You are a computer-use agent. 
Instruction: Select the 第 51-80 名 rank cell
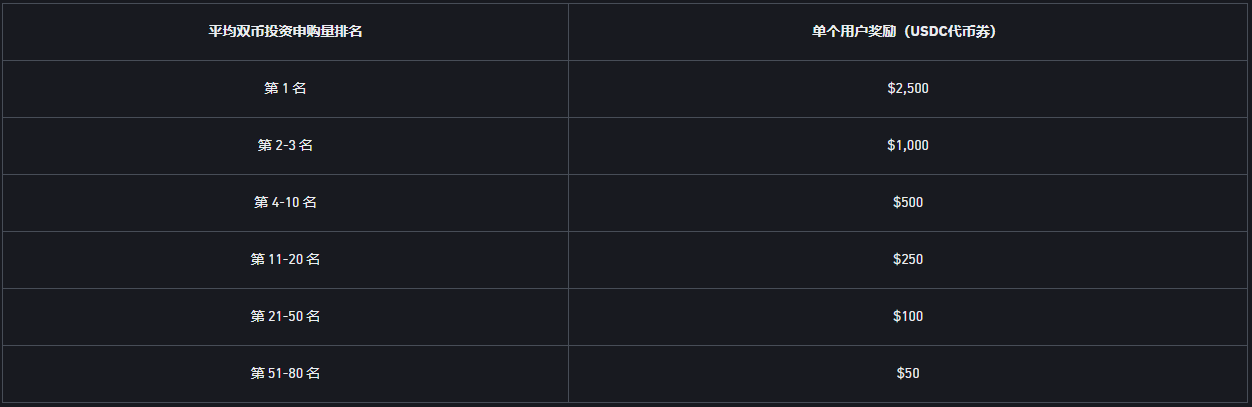pyautogui.click(x=285, y=373)
